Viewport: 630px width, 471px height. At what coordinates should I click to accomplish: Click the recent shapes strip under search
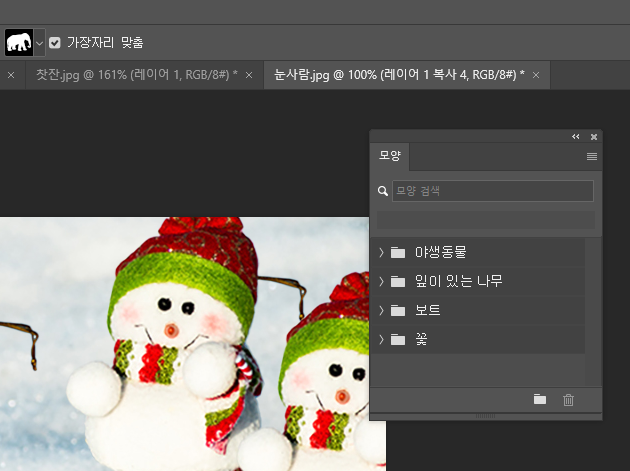coord(486,220)
